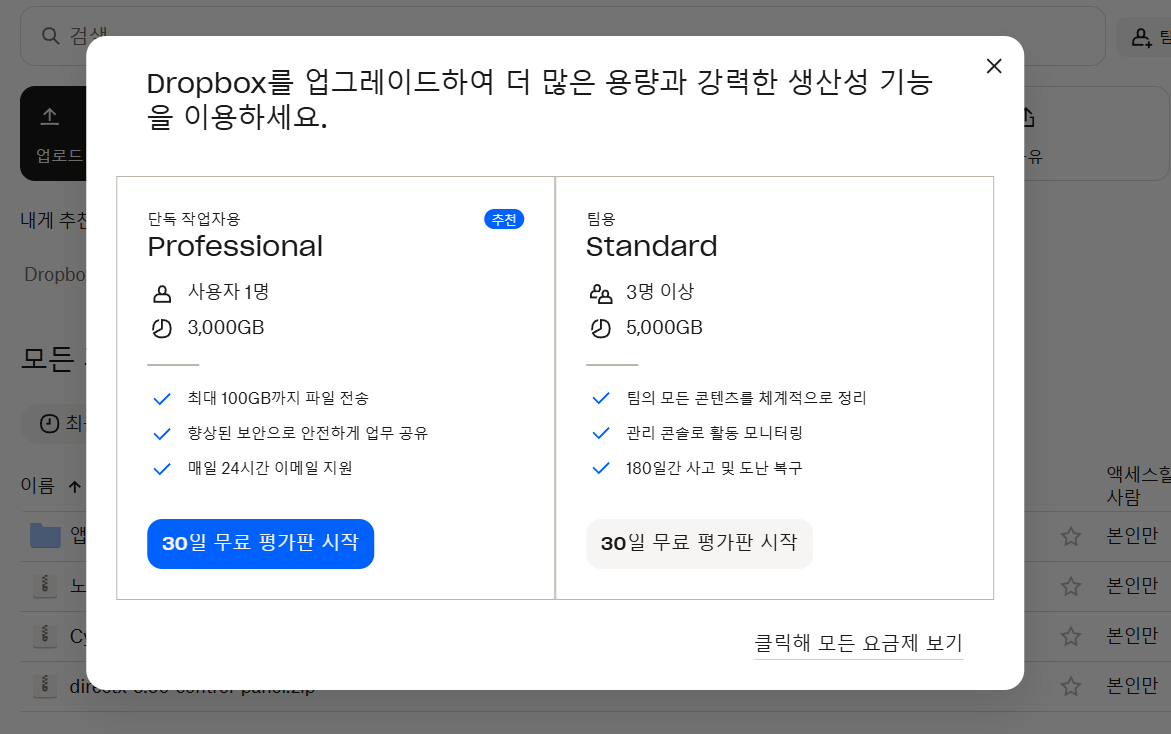Click the invite person icon behind dialog

click(x=1141, y=37)
